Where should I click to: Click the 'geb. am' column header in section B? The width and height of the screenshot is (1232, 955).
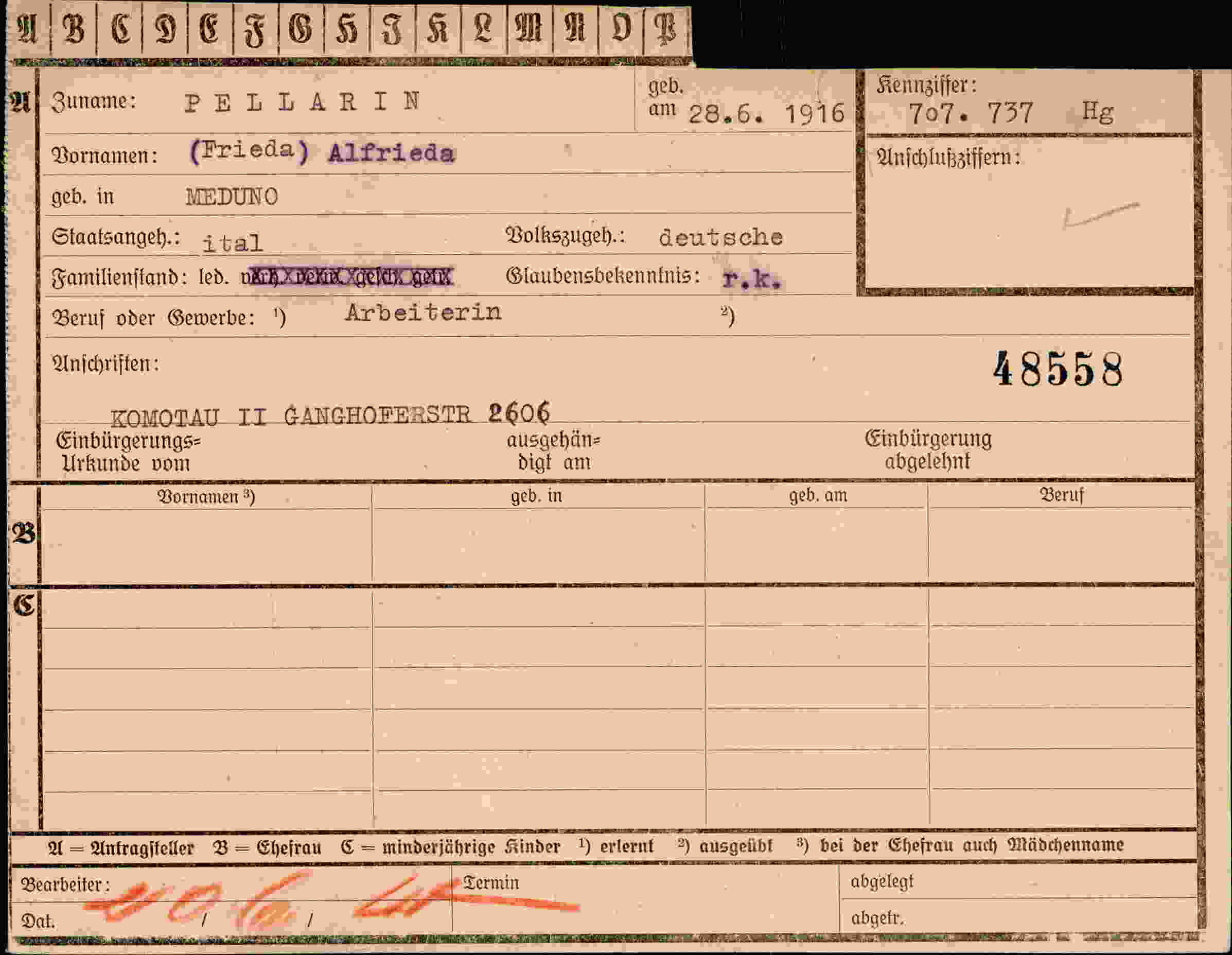(x=818, y=496)
